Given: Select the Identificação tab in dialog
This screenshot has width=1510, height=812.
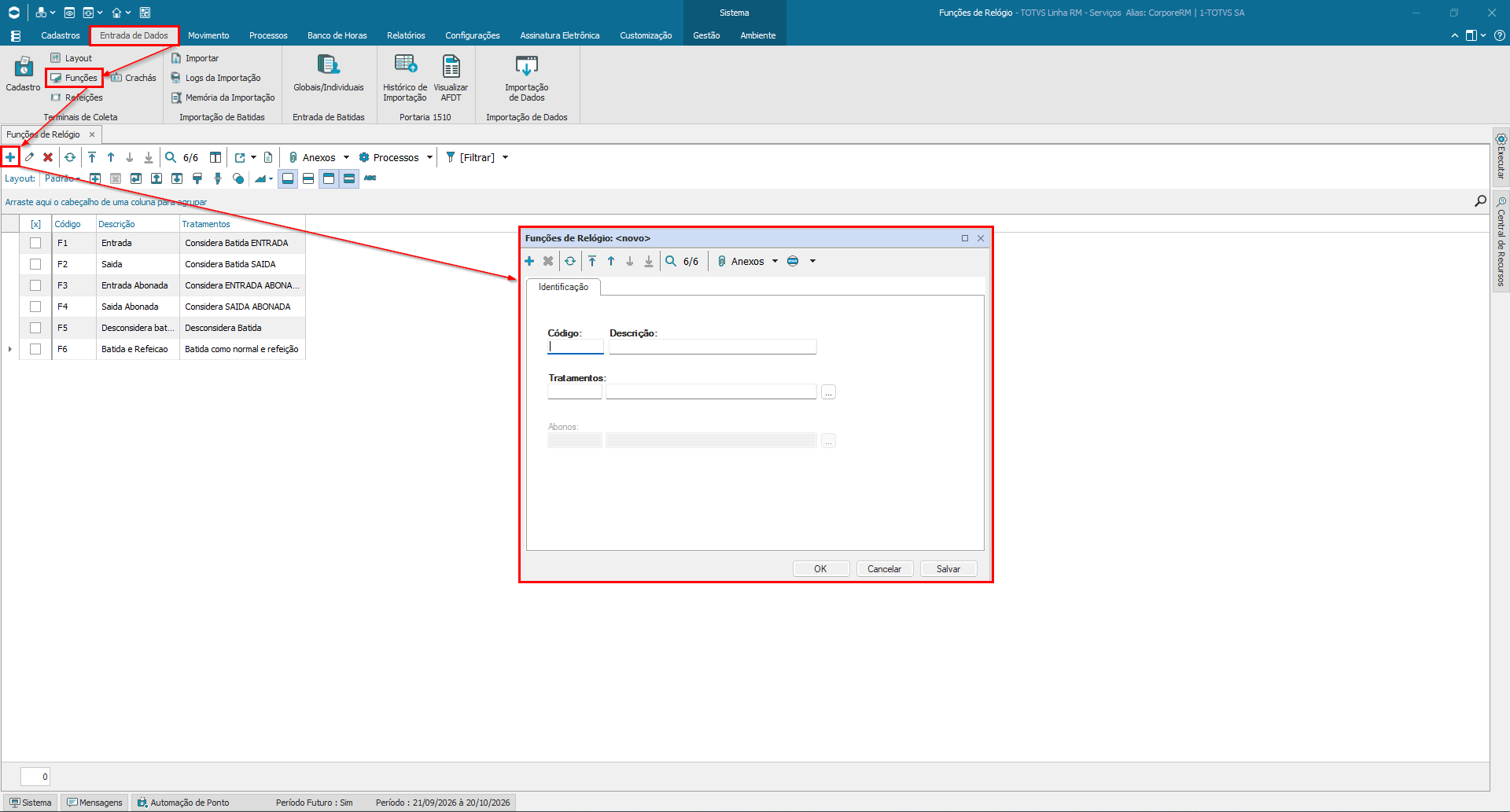Looking at the screenshot, I should tap(563, 287).
